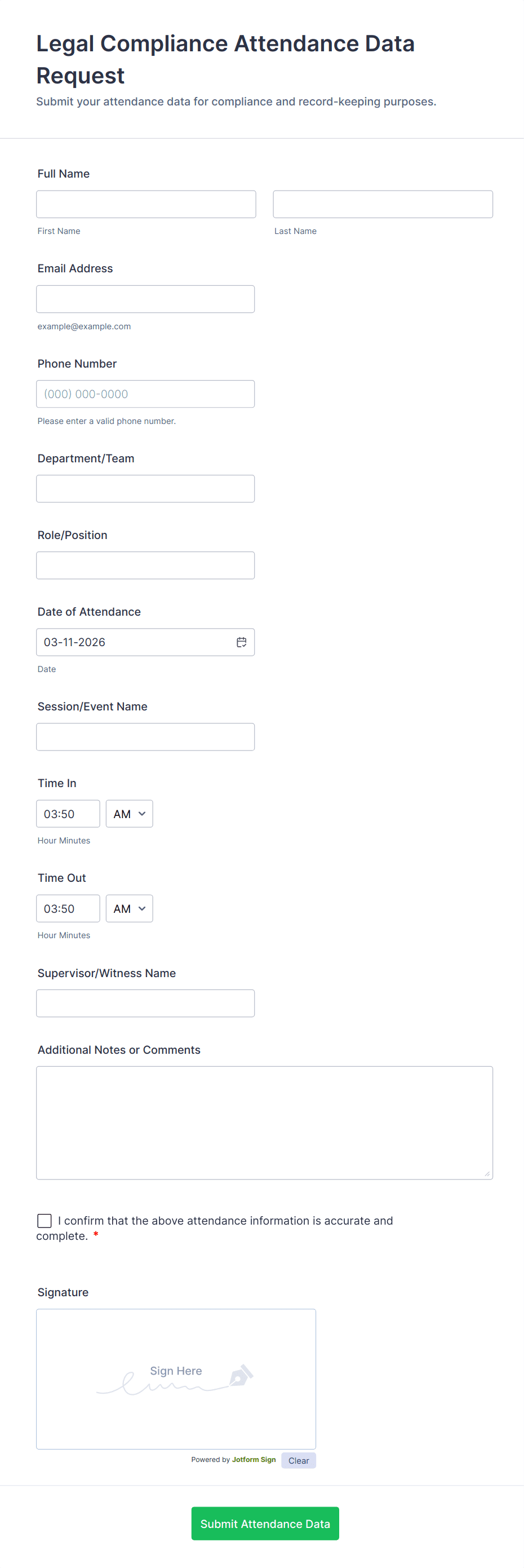
Task: Select the Email Address field
Action: click(145, 299)
